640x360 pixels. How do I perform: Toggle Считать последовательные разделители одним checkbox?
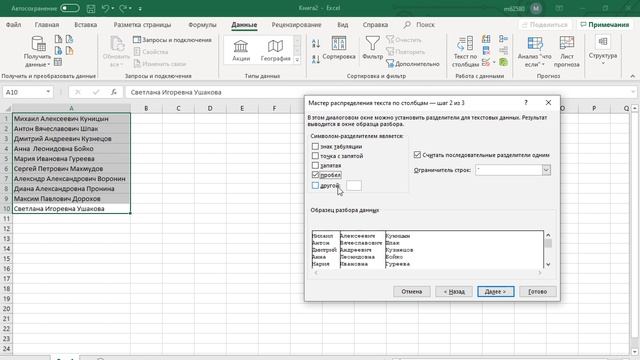(x=417, y=155)
